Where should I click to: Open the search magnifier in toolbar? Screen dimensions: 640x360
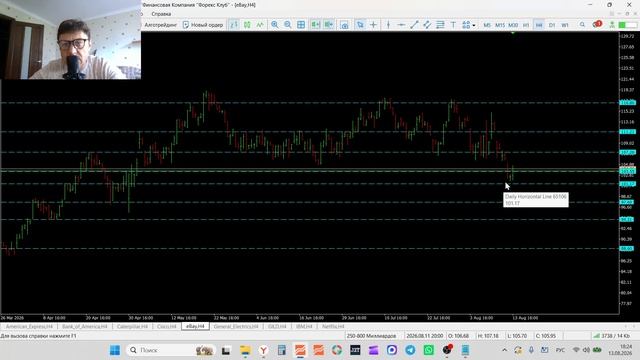pyautogui.click(x=582, y=25)
